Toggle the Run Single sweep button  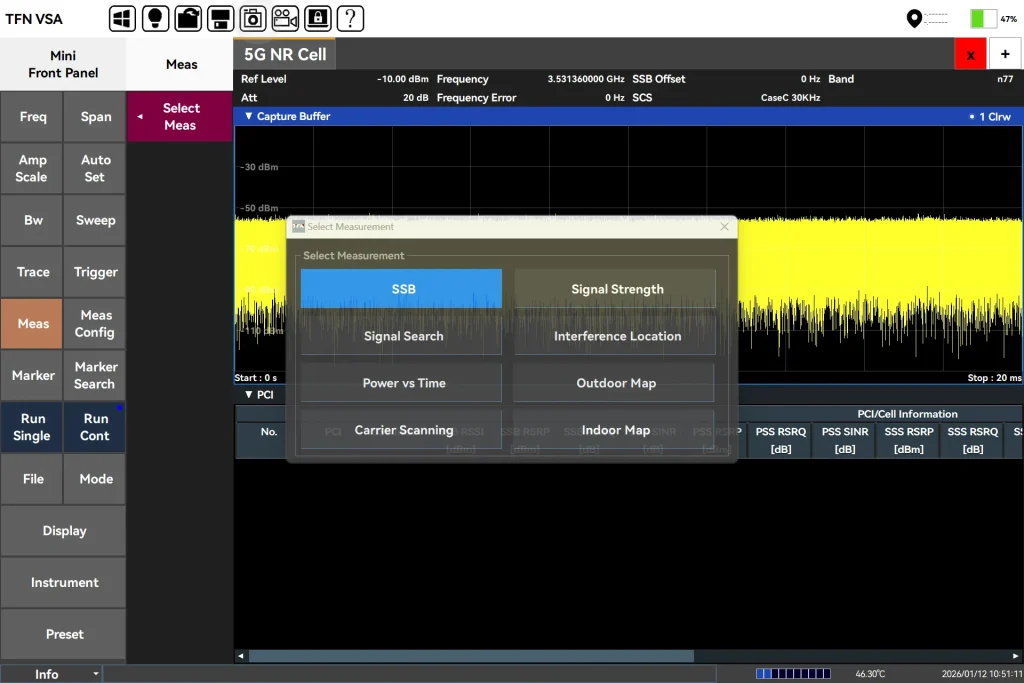coord(32,427)
